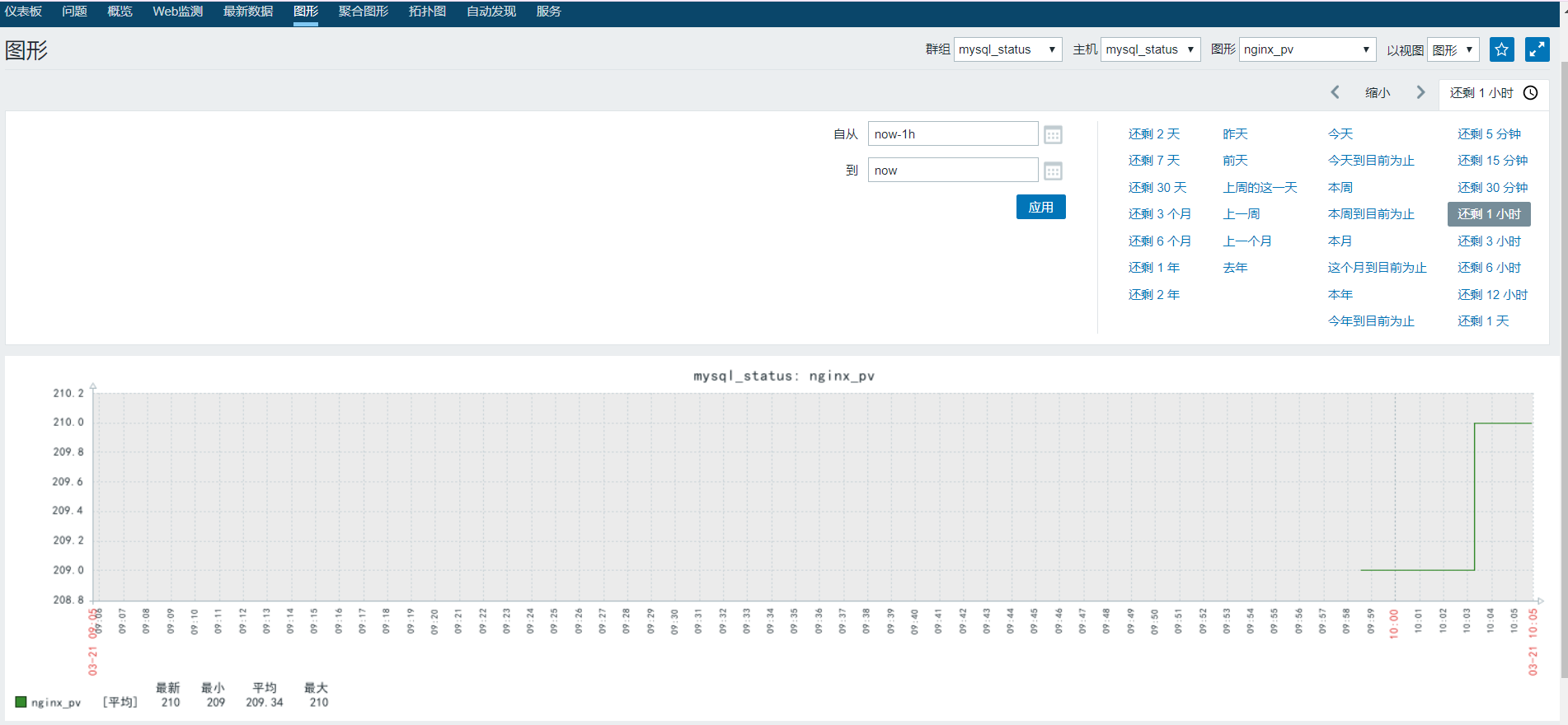Screen dimensions: 1568x725
Task: Open 概览 menu item
Action: click(x=120, y=12)
